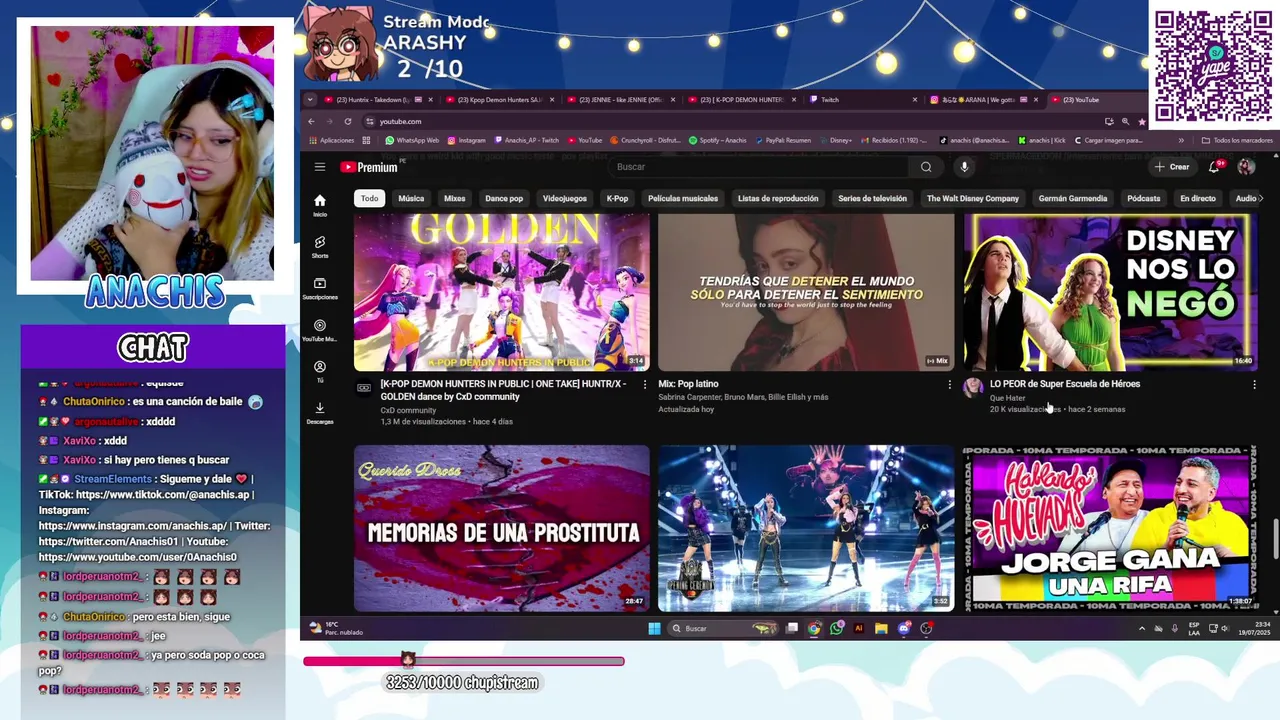Switch to Huntrix - Takedown browser tab

[x=378, y=100]
